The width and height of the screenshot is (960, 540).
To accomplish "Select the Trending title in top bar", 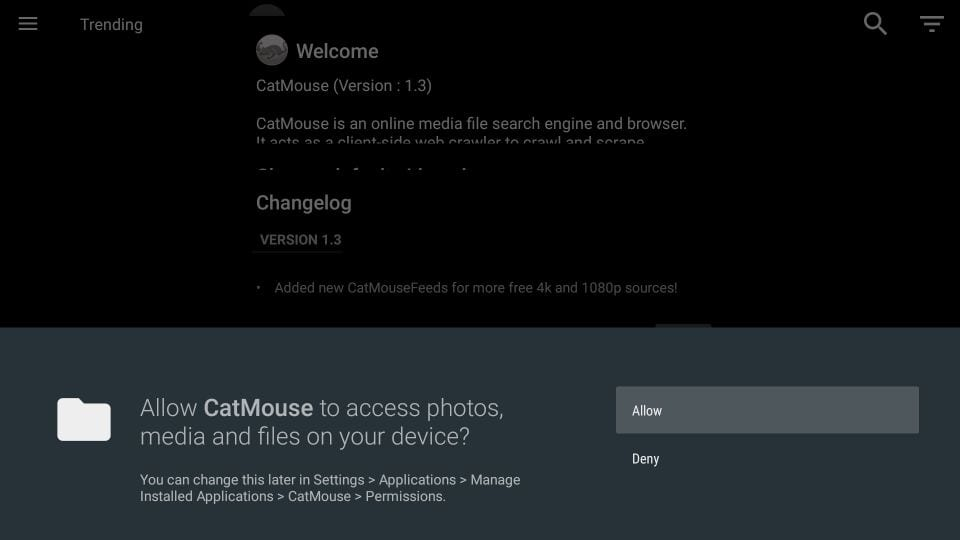I will [x=111, y=24].
